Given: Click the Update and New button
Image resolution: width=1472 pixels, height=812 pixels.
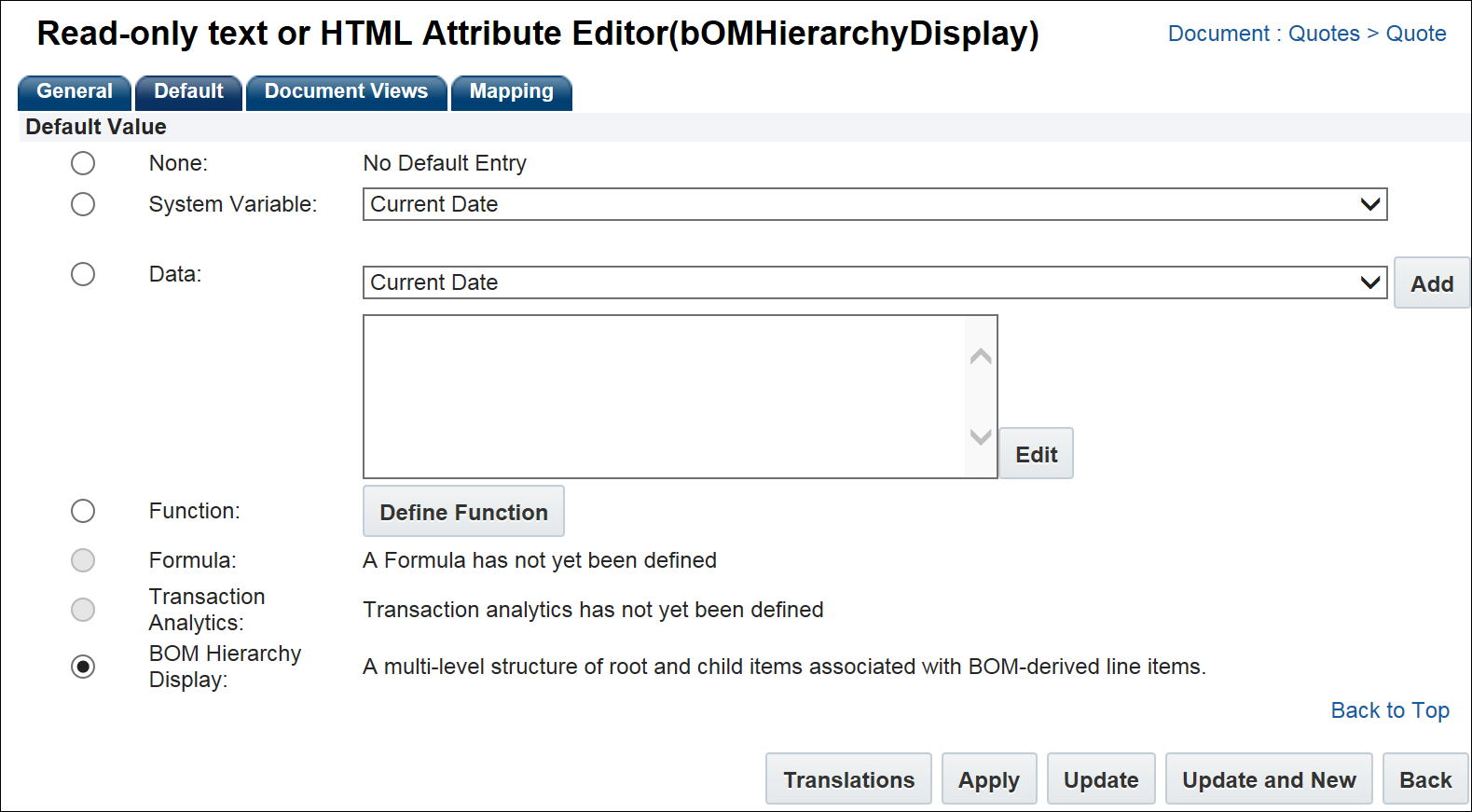Looking at the screenshot, I should coord(1268,779).
